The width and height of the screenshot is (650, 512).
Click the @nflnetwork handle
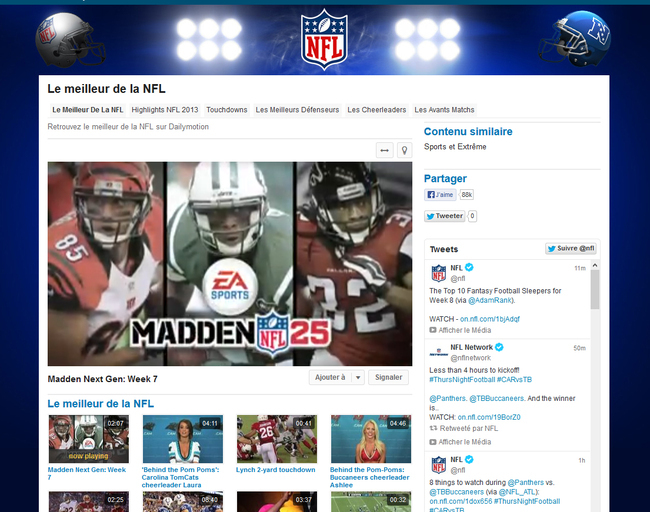click(x=471, y=358)
